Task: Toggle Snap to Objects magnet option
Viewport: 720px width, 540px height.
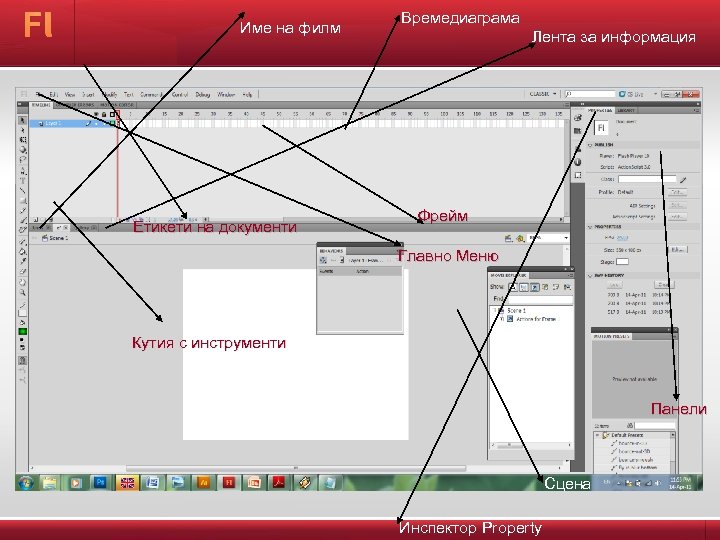Action: tap(22, 360)
